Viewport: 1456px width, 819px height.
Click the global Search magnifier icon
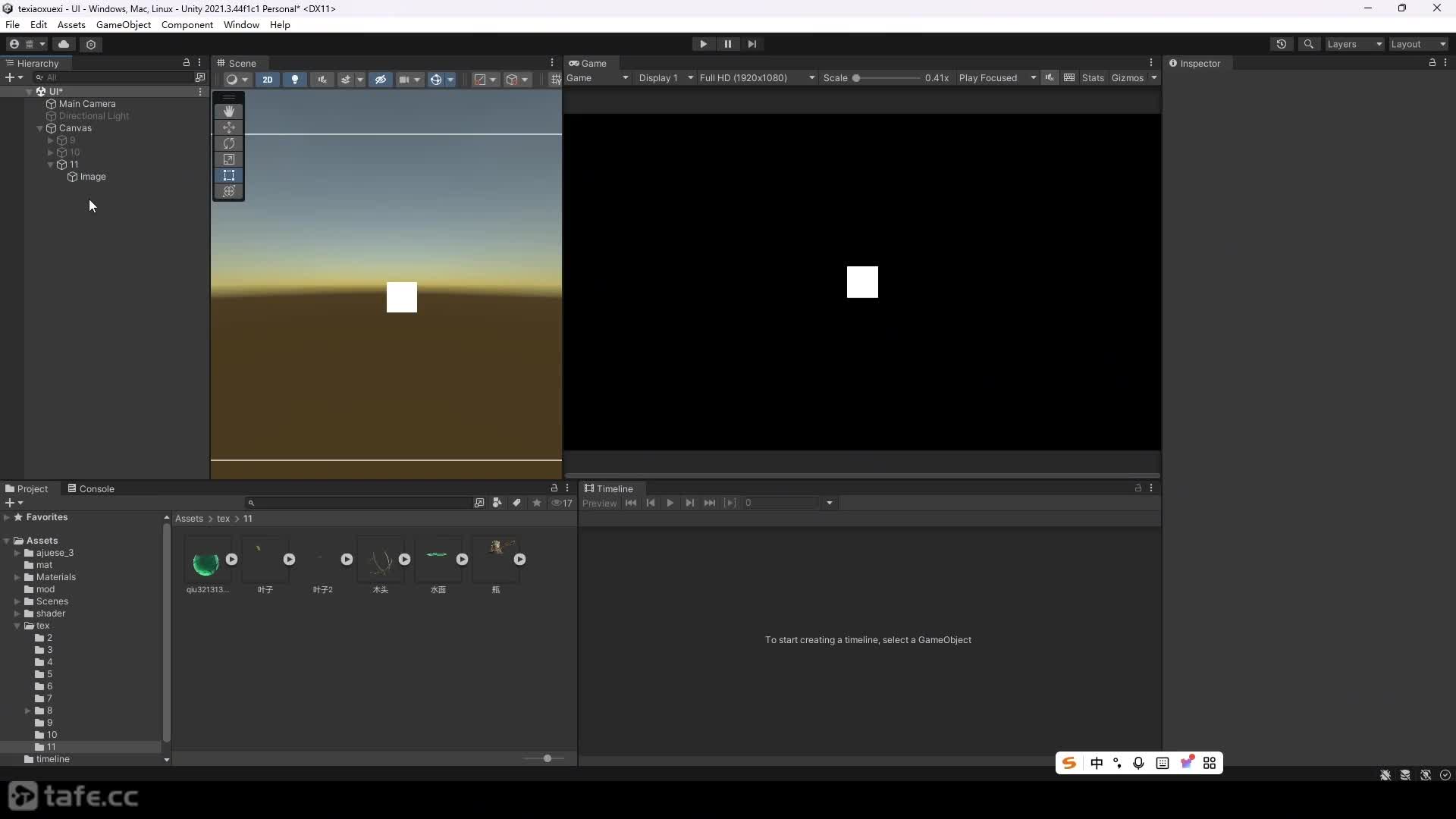[x=1308, y=44]
